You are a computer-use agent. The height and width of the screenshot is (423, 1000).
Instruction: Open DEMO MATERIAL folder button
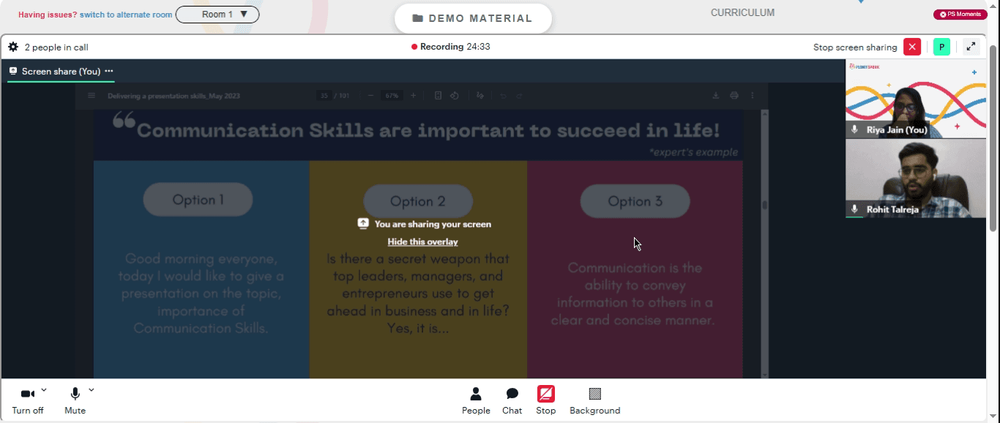[473, 19]
